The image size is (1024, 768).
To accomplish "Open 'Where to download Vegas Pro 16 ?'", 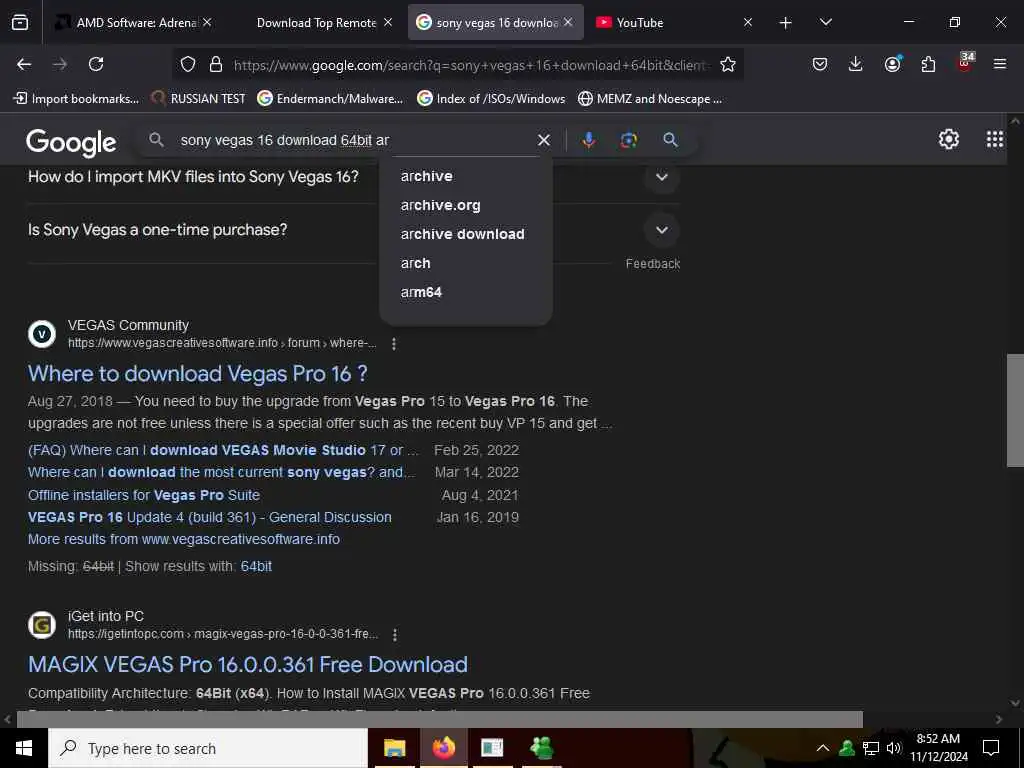I will pos(198,374).
